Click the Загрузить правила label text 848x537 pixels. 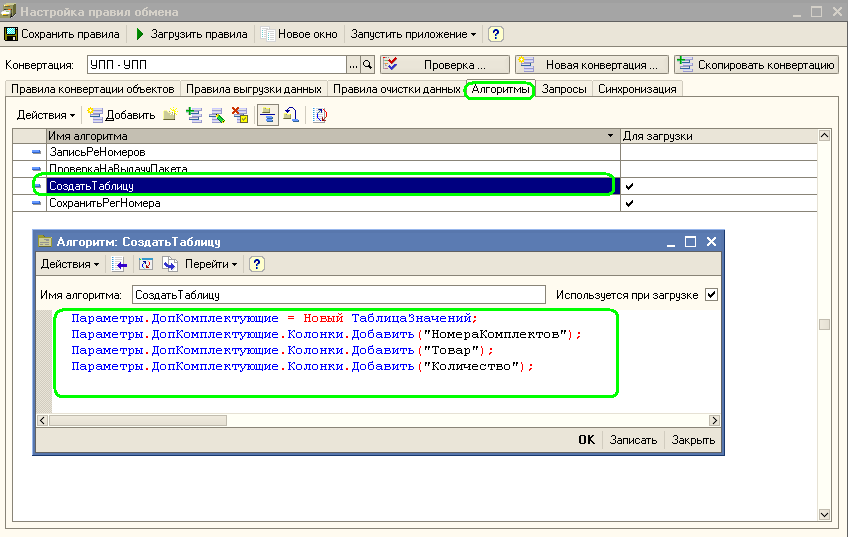click(198, 34)
